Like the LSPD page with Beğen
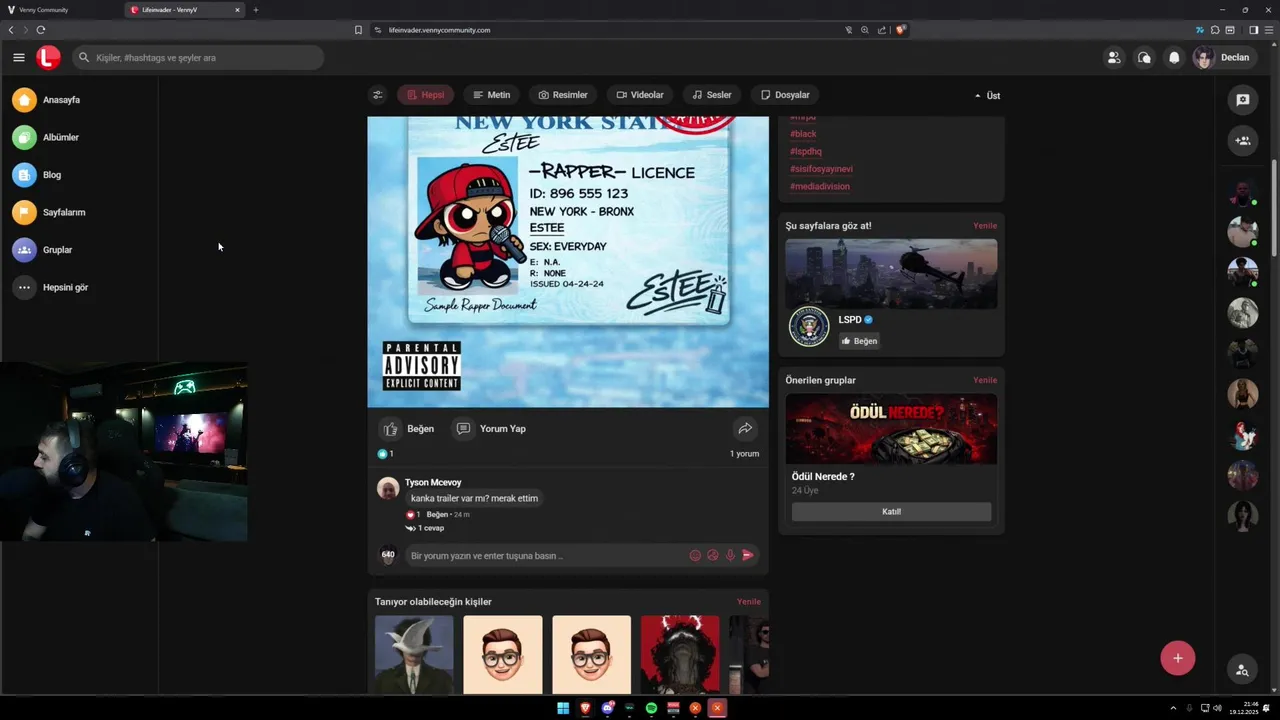 point(860,341)
